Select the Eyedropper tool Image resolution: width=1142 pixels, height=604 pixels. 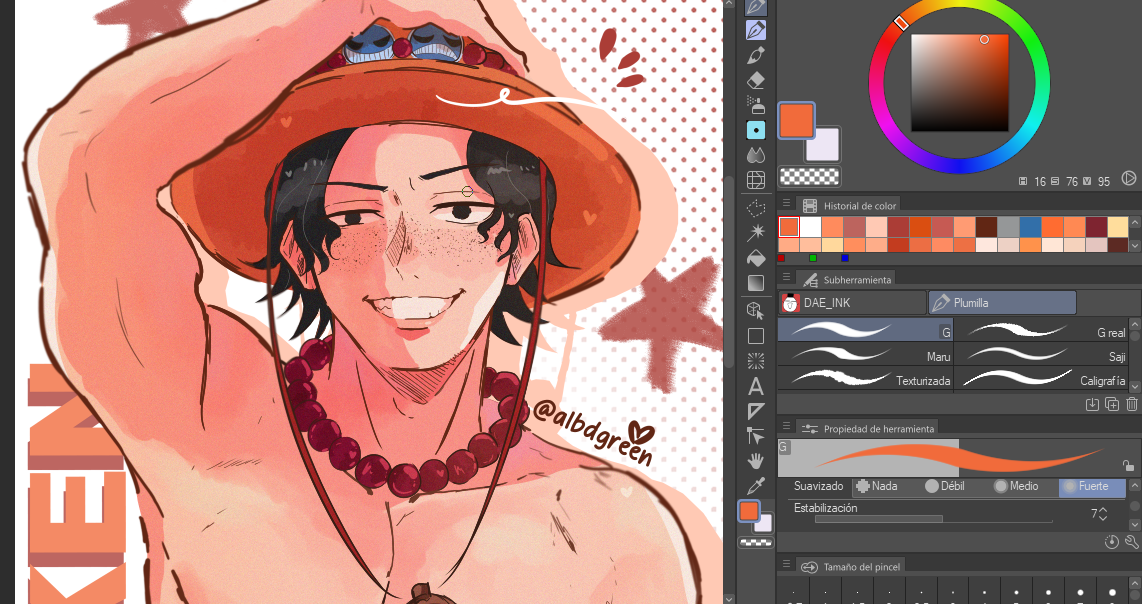[x=756, y=486]
